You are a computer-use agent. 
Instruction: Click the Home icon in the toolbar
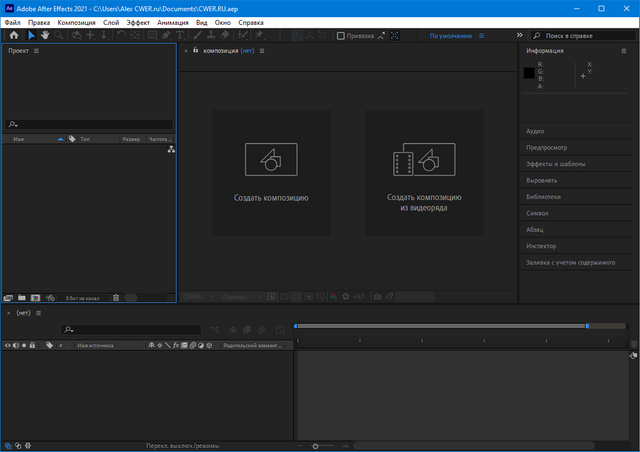(14, 35)
